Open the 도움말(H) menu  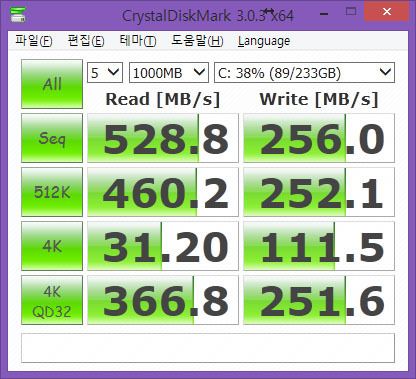point(197,41)
